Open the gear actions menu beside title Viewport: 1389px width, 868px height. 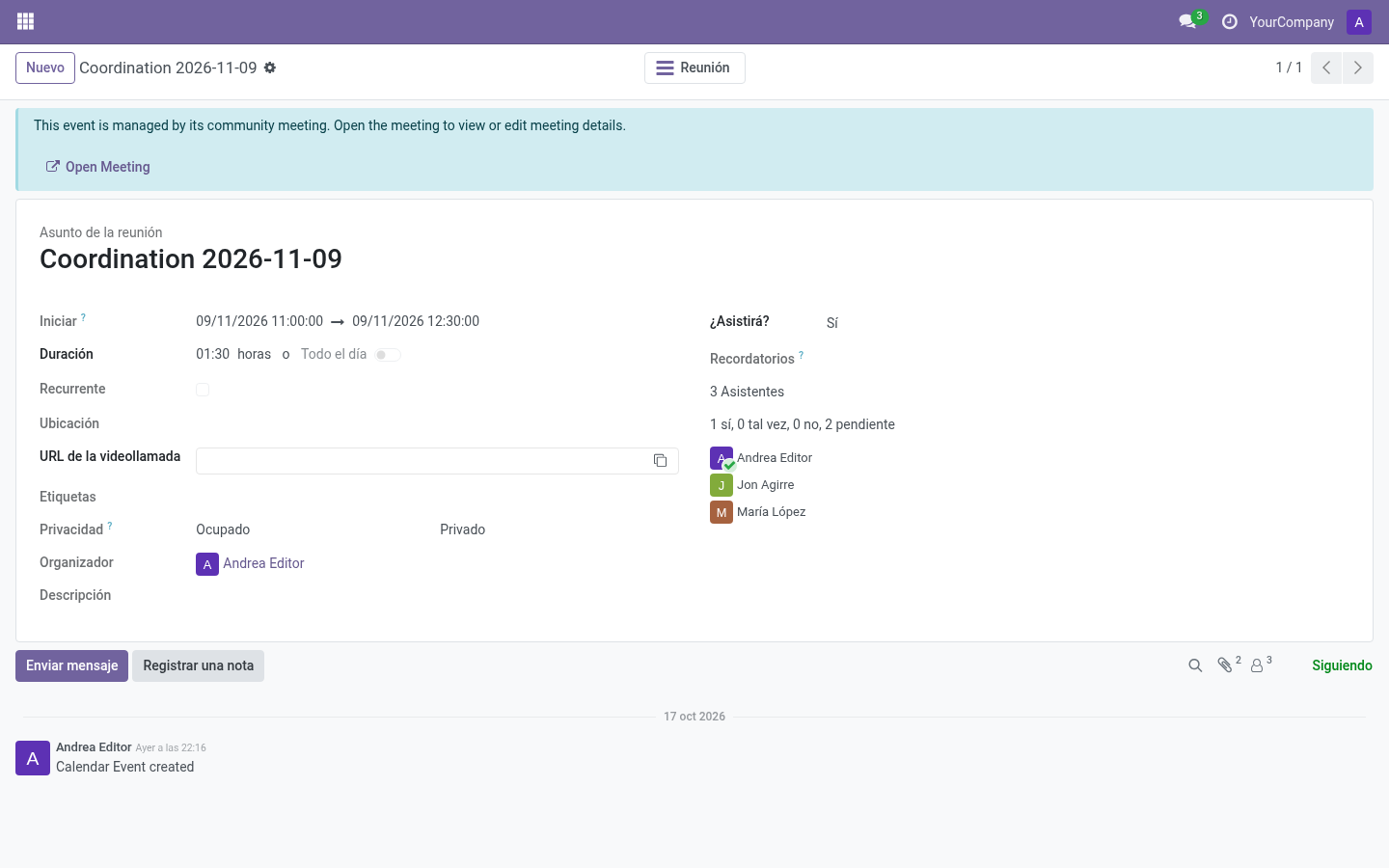point(270,68)
